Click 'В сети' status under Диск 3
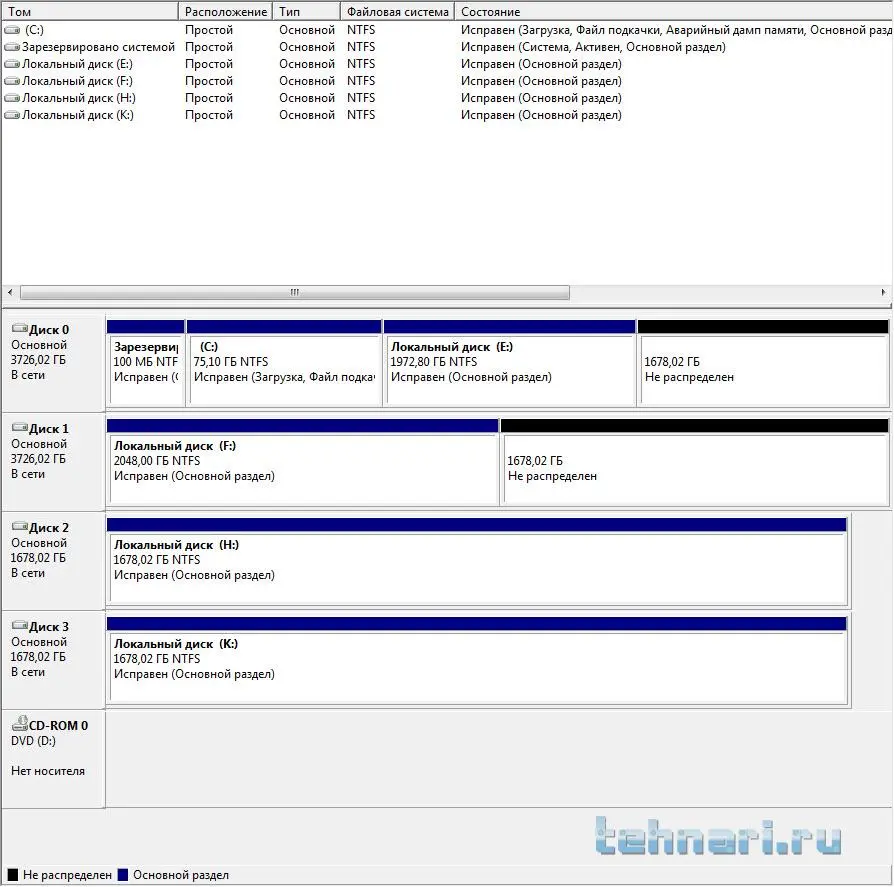This screenshot has height=887, width=894. click(28, 672)
